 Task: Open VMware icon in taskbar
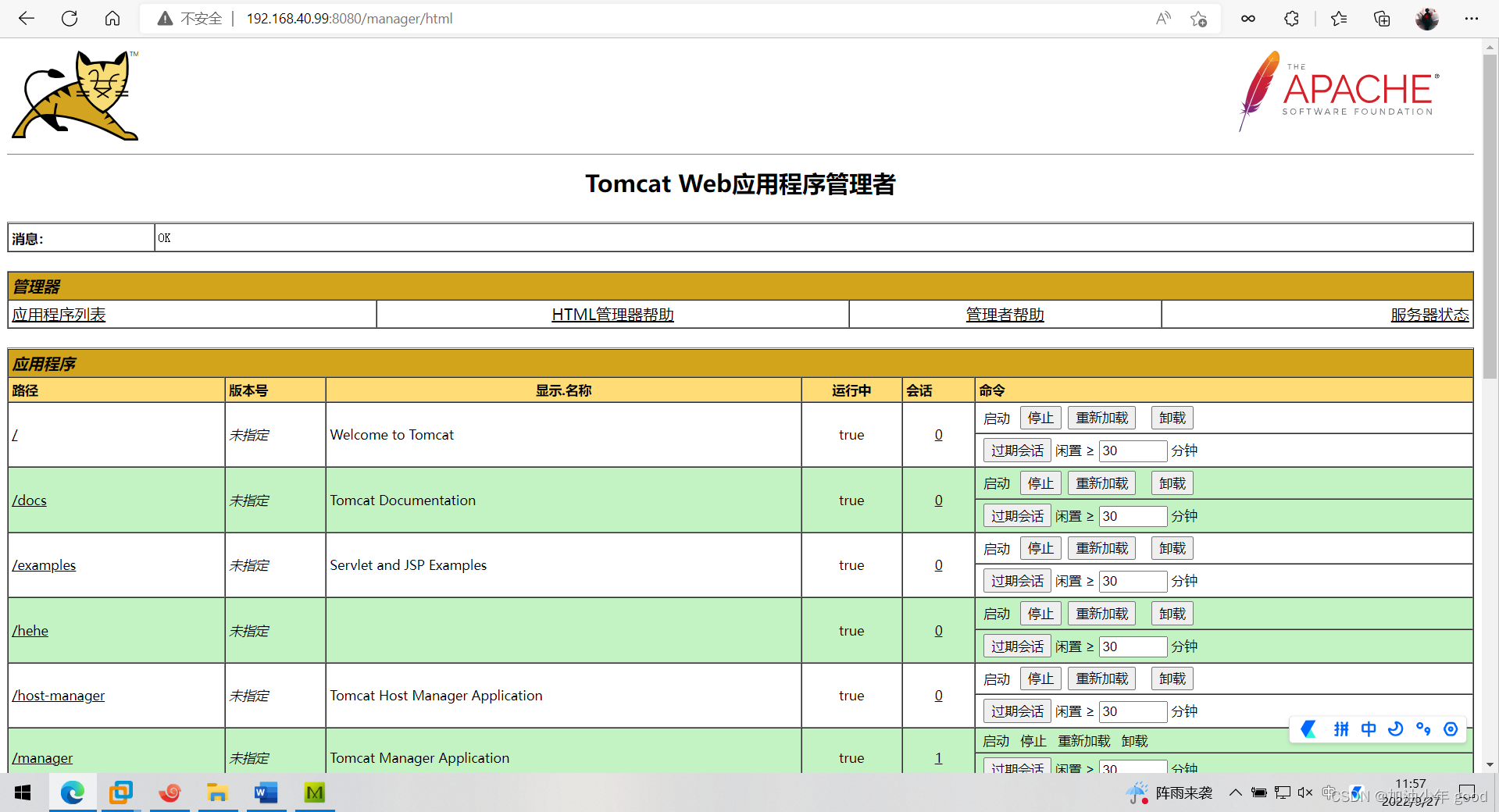click(x=121, y=793)
